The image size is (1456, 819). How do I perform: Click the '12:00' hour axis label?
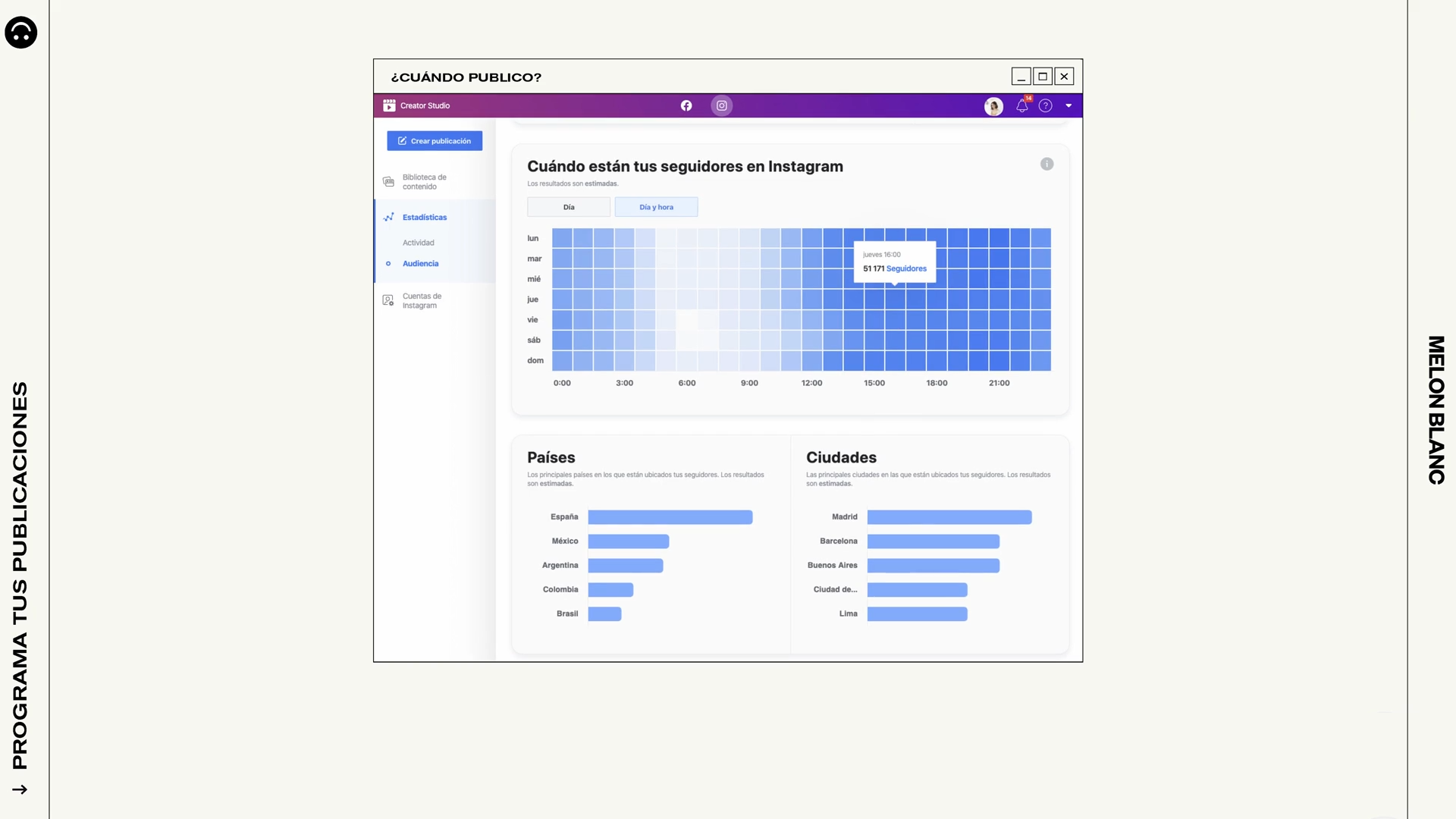point(812,383)
